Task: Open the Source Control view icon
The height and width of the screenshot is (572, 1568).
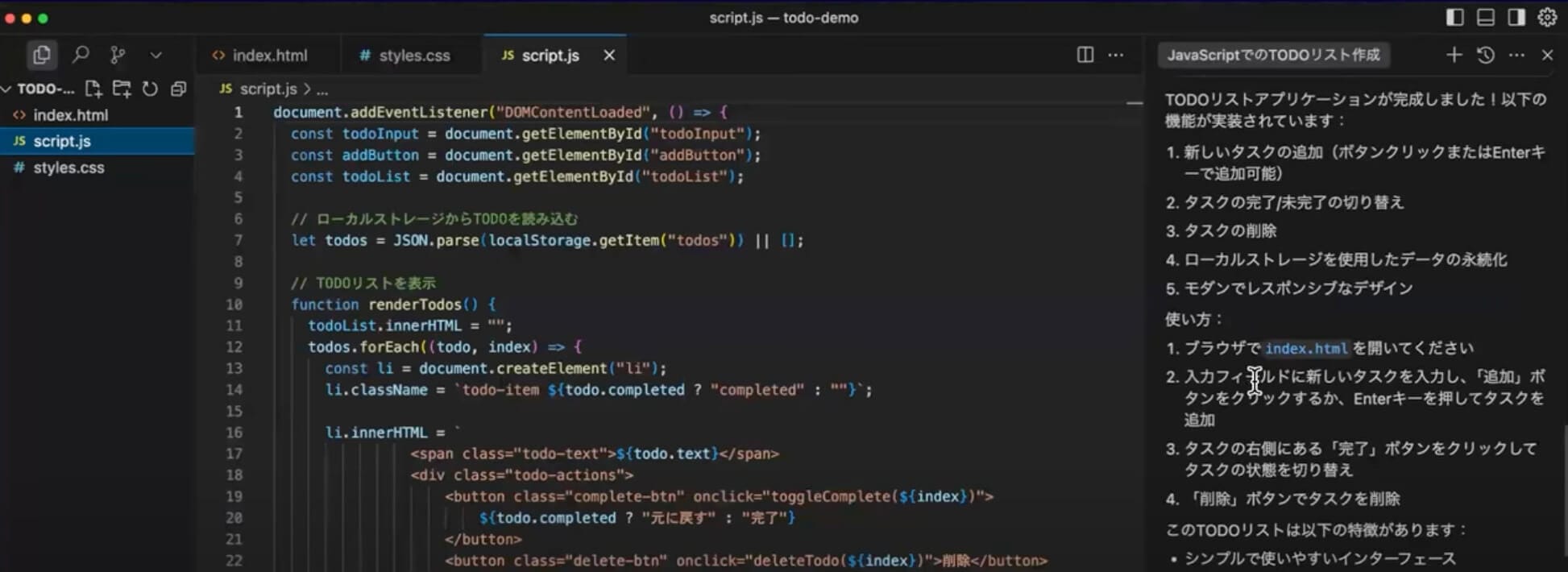Action: (118, 55)
